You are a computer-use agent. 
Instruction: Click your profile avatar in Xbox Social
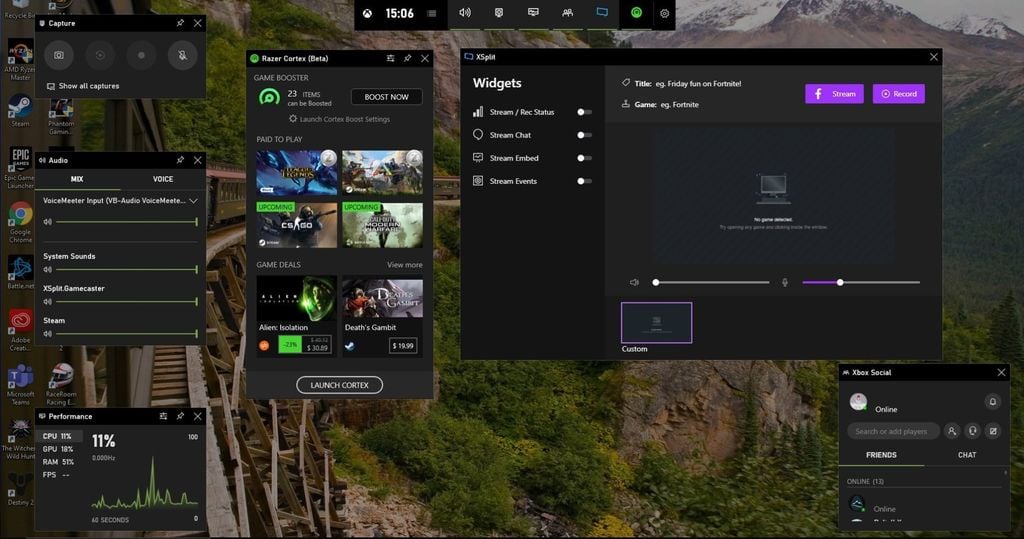point(858,401)
